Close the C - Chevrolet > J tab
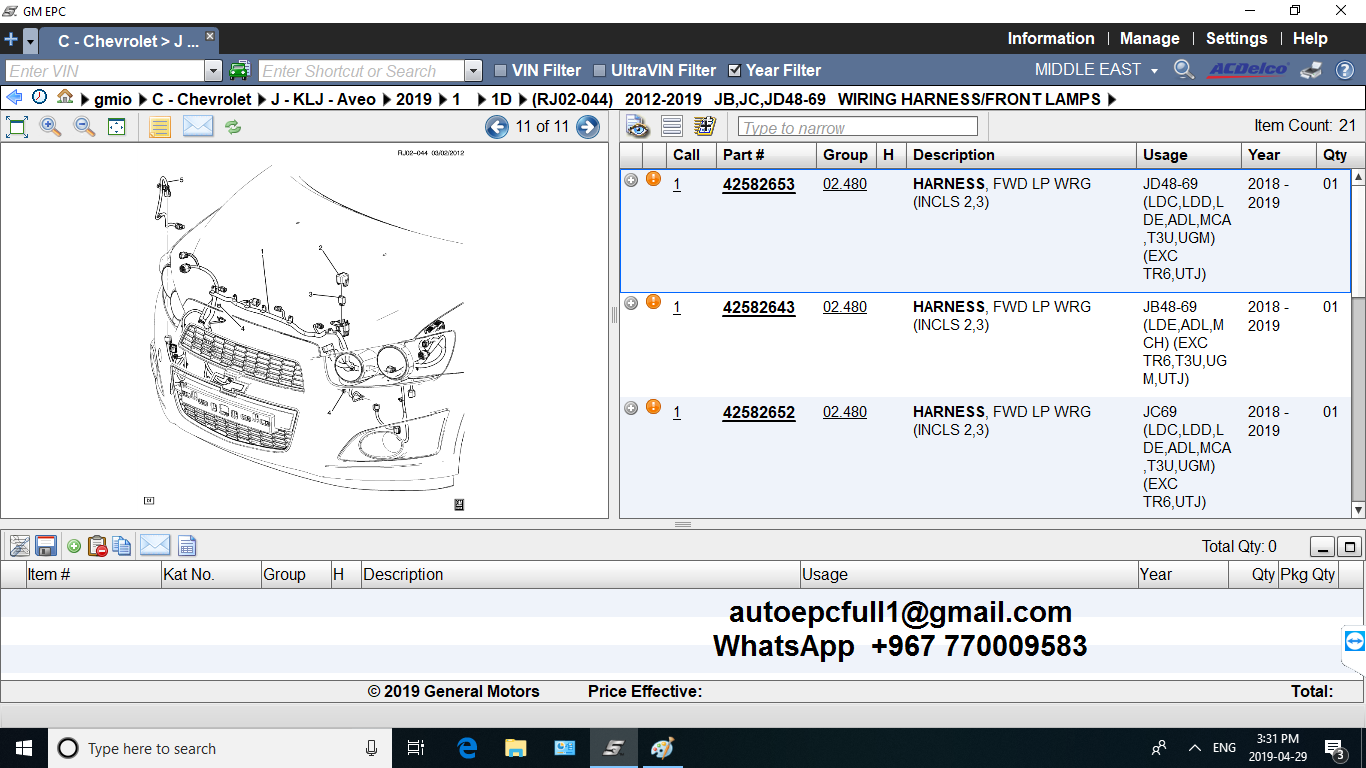Viewport: 1366px width, 768px height. [x=210, y=37]
